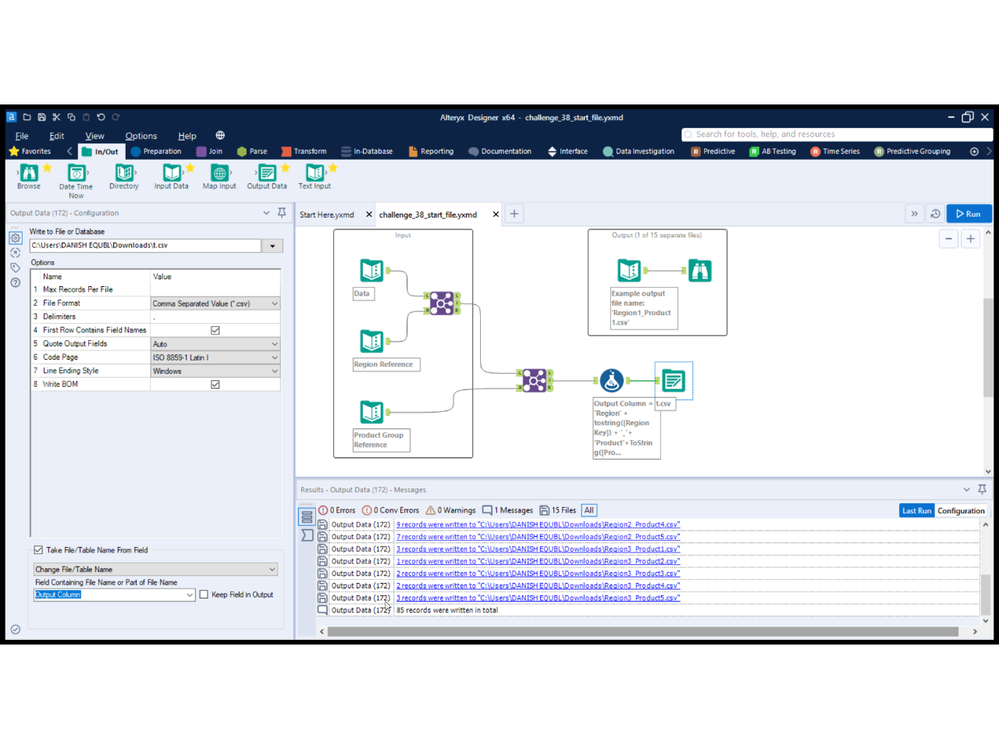The width and height of the screenshot is (999, 749).
Task: Open the View menu
Action: tap(94, 136)
